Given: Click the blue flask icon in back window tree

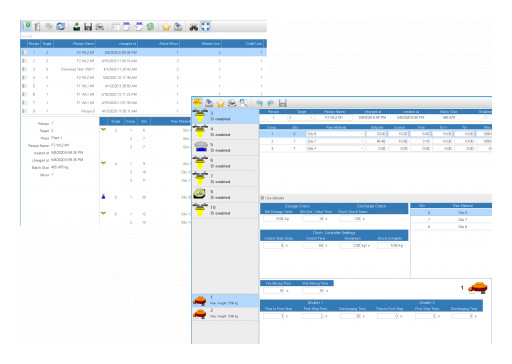Looking at the screenshot, I should click(x=103, y=197).
